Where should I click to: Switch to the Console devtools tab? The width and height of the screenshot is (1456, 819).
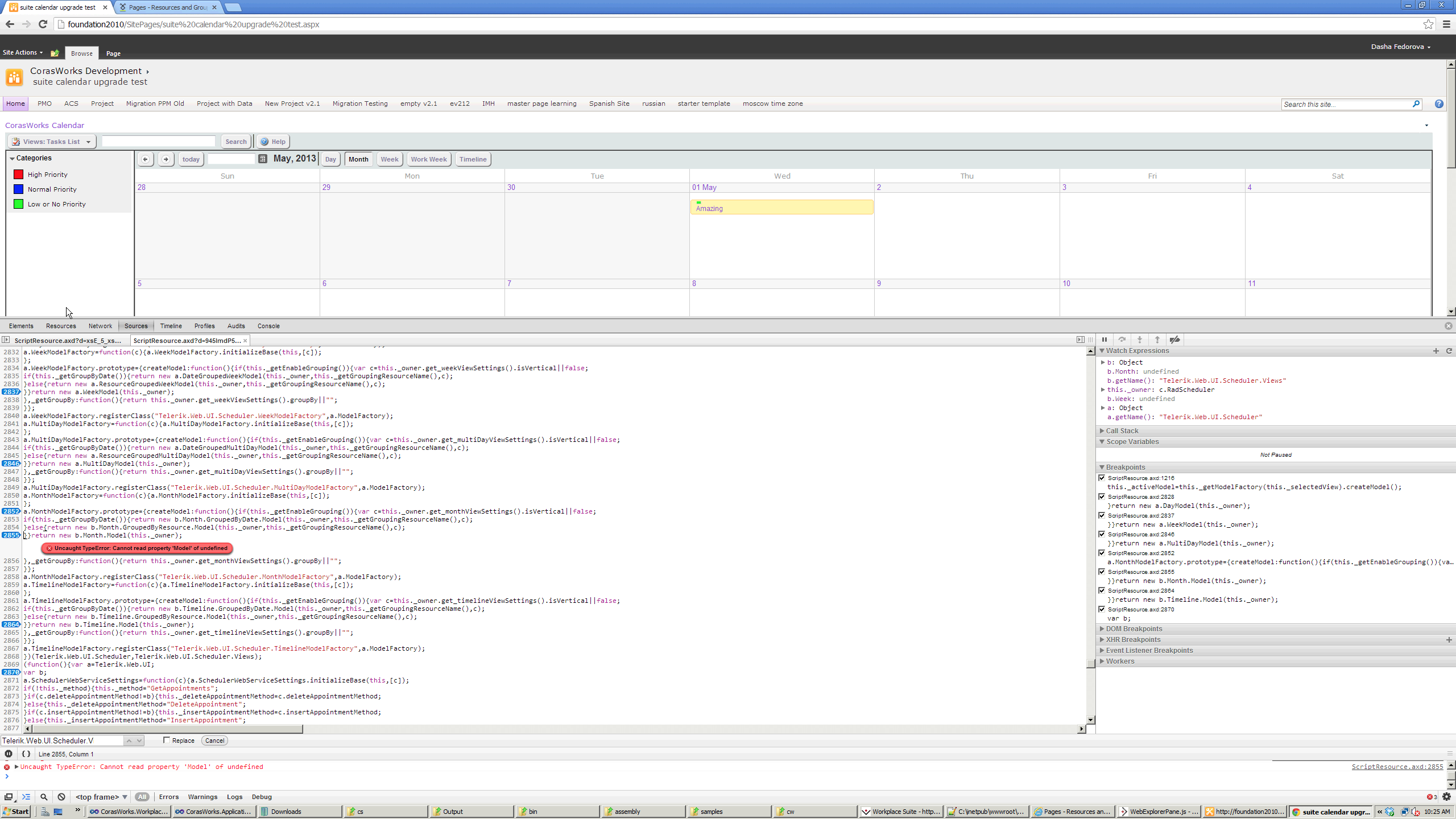coord(268,326)
